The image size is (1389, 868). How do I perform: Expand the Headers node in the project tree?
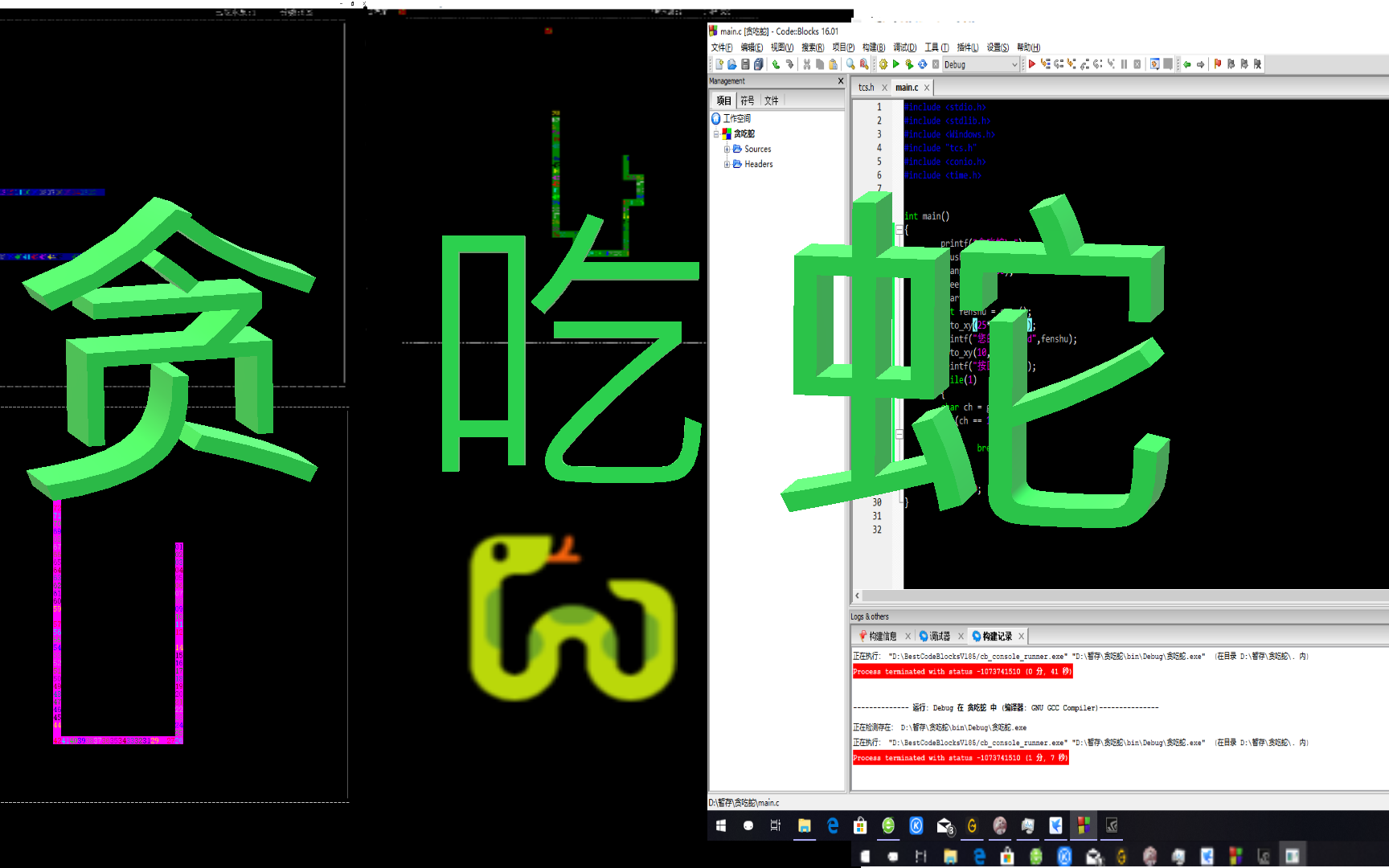click(x=727, y=164)
